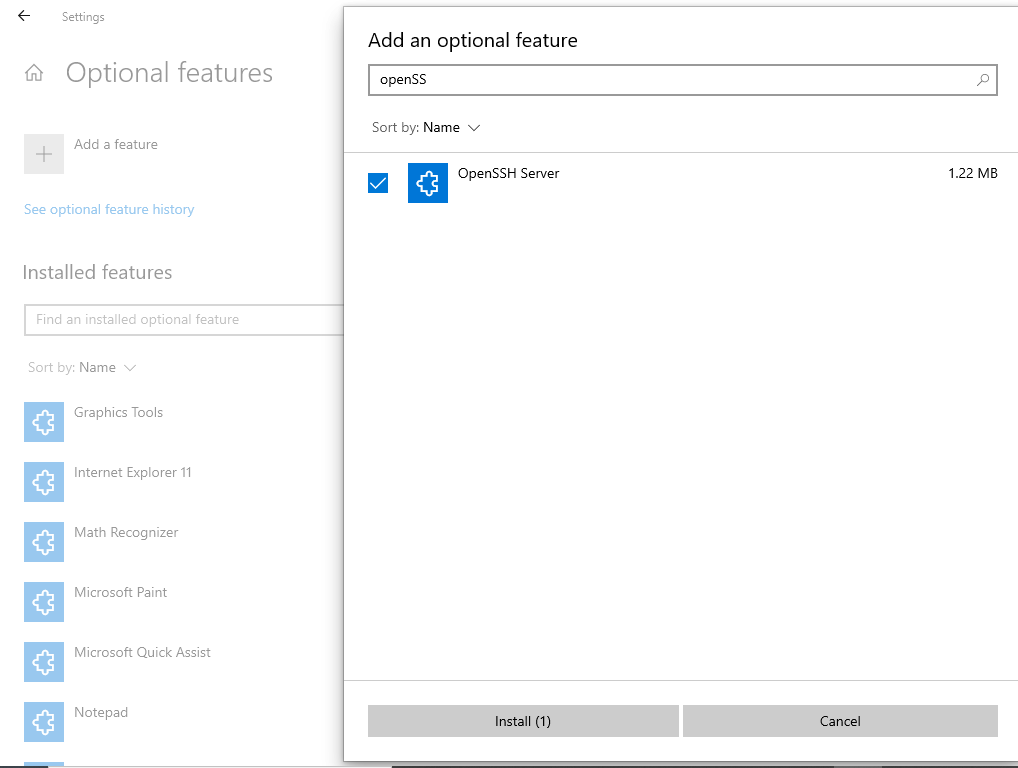This screenshot has width=1018, height=768.
Task: Select the Graphics Tools feature icon
Action: 44,422
